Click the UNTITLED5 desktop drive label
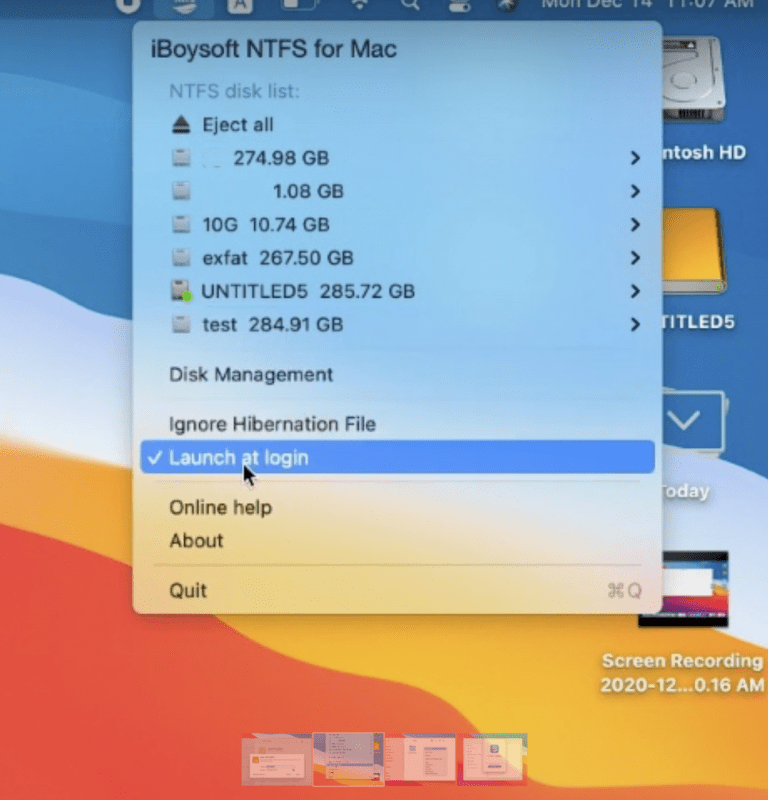 coord(698,322)
